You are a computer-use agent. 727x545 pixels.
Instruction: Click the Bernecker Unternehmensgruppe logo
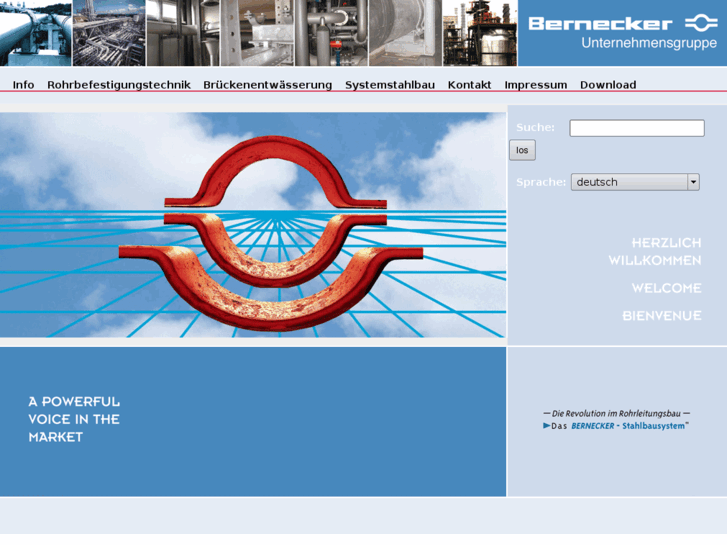(622, 32)
